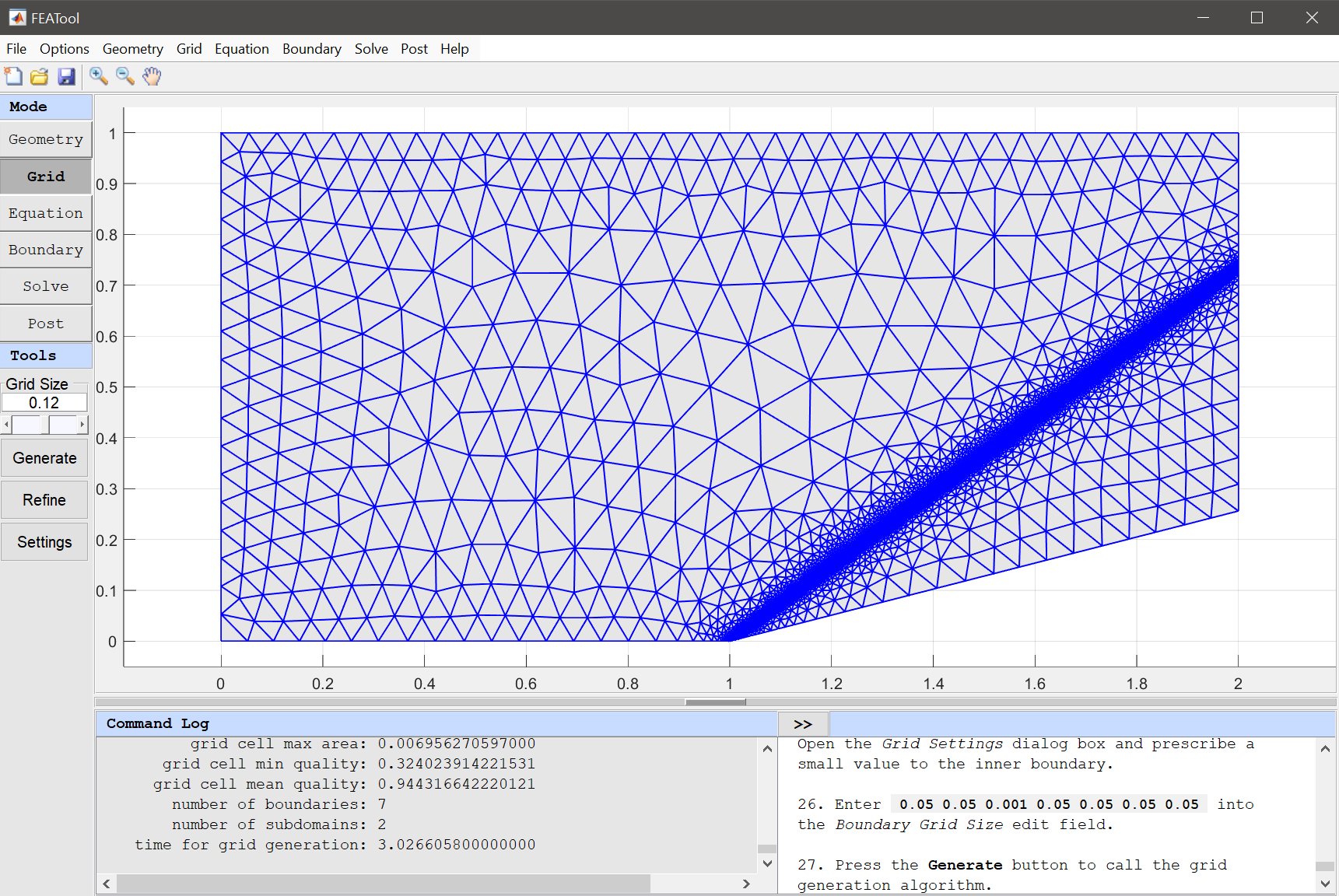The image size is (1339, 896).
Task: Click bold 'Generate' word in step 27
Action: click(965, 865)
